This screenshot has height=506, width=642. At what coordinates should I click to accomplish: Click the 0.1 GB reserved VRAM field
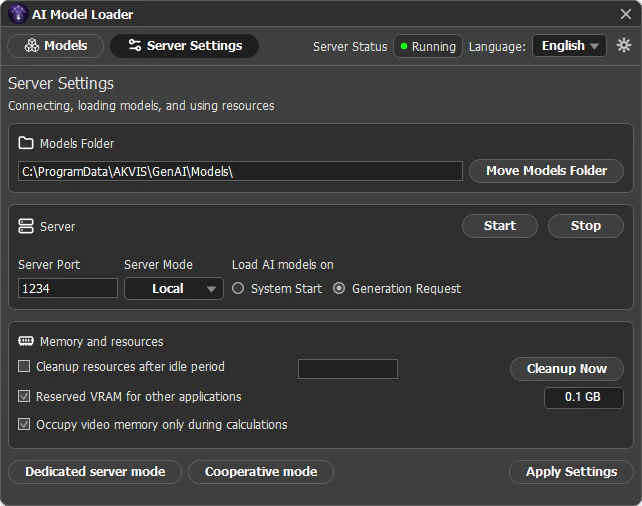(583, 397)
